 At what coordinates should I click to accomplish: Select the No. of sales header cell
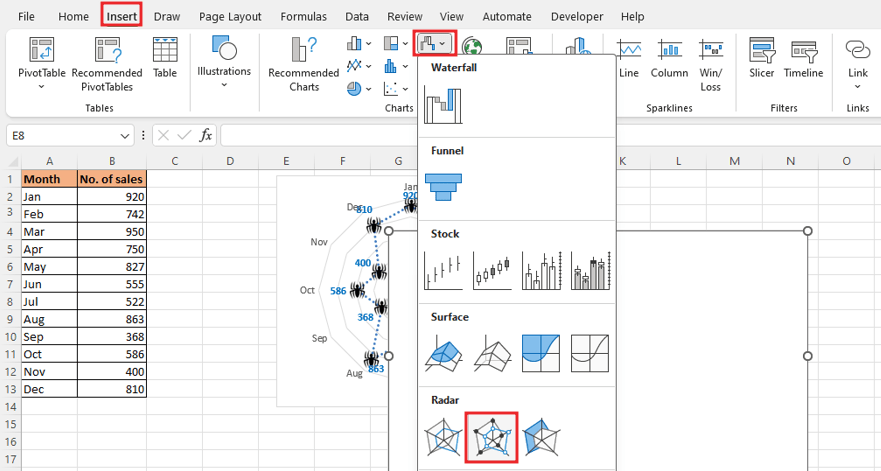click(x=112, y=179)
